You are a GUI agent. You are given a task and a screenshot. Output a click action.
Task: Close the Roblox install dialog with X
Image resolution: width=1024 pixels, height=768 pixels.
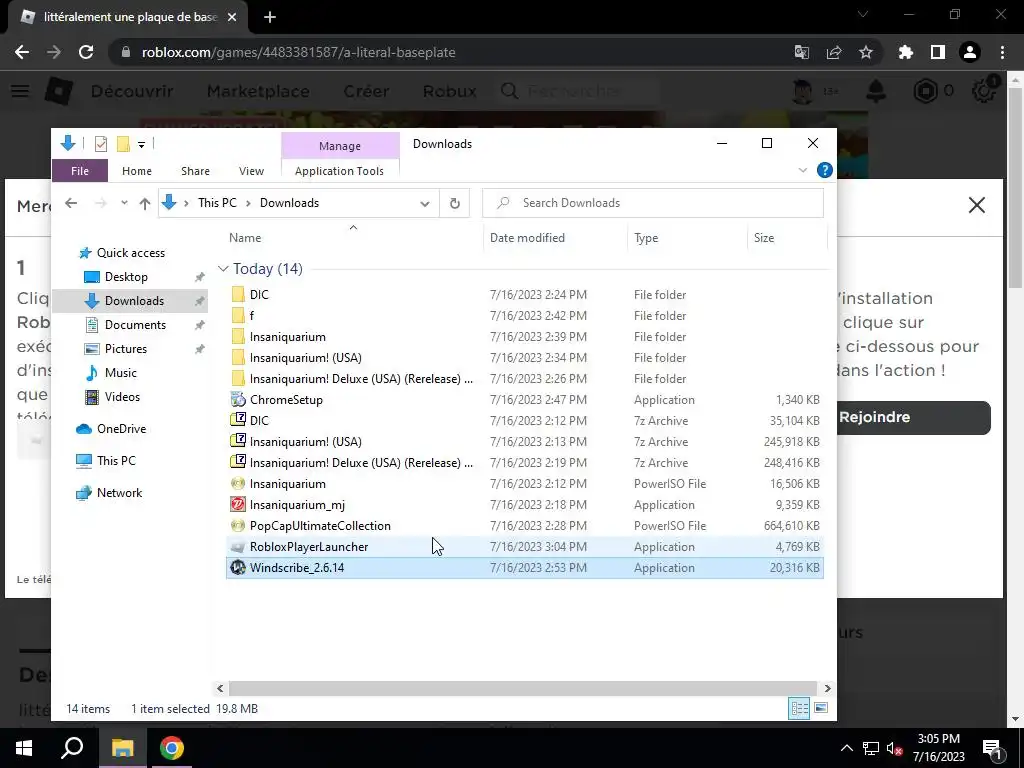pyautogui.click(x=976, y=205)
